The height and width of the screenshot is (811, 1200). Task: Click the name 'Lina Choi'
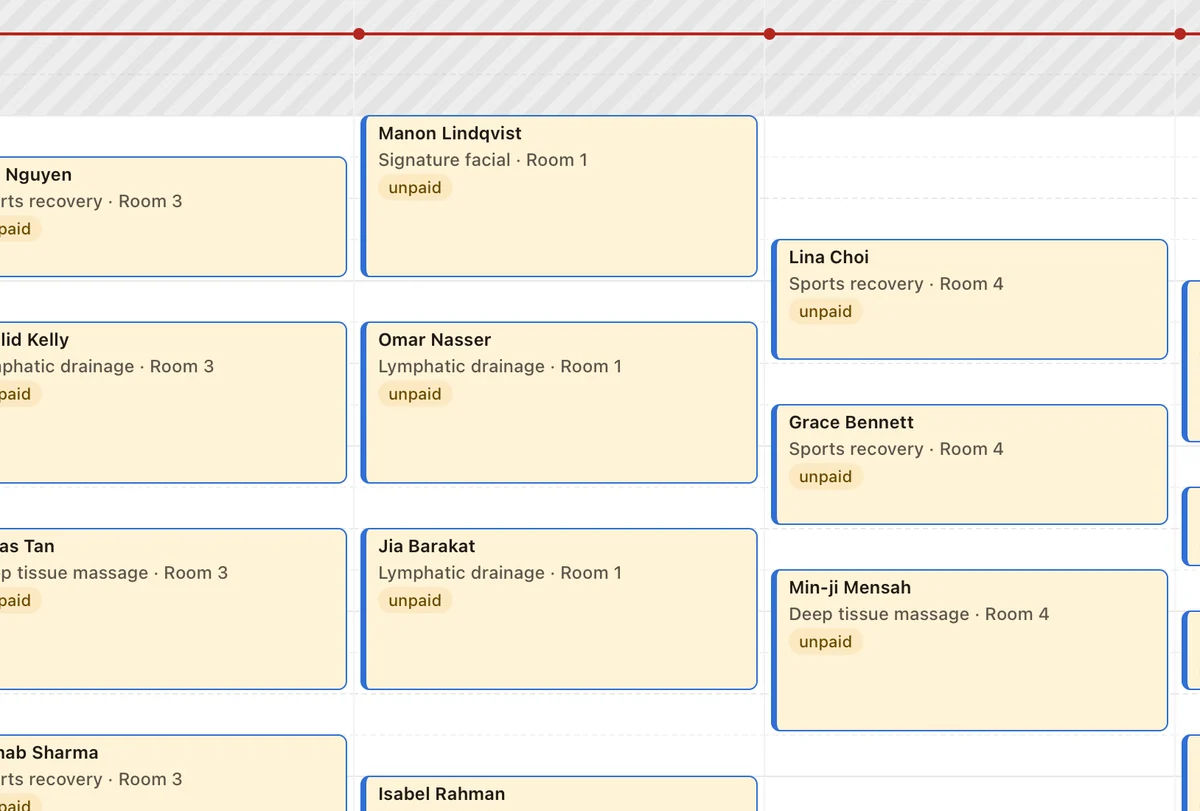tap(829, 257)
